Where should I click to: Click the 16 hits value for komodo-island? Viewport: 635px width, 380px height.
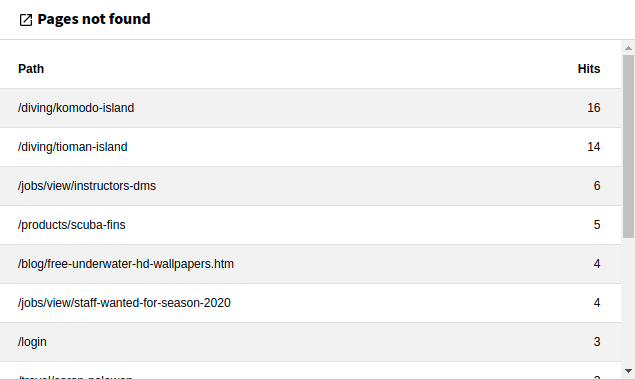point(594,108)
